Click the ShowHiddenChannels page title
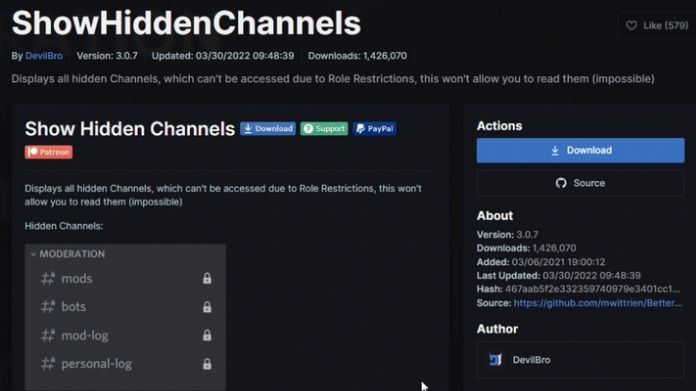The width and height of the screenshot is (696, 391). pos(186,23)
